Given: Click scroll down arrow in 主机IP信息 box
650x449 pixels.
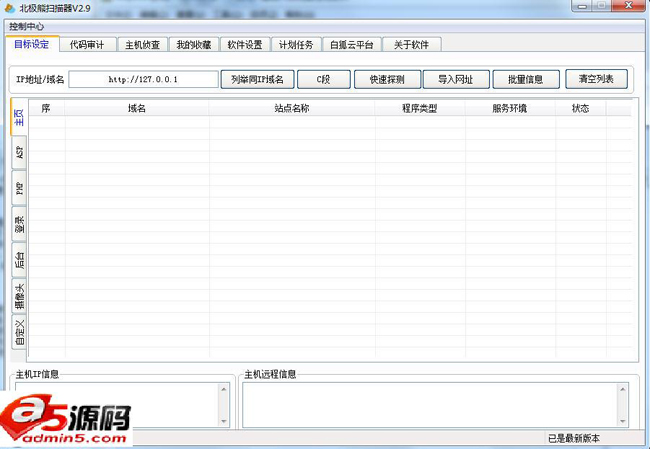Looking at the screenshot, I should tap(223, 421).
